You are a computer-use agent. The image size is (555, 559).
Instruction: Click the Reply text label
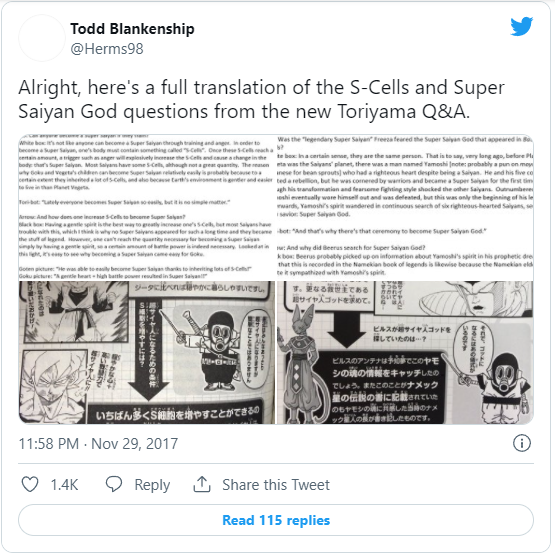click(152, 485)
